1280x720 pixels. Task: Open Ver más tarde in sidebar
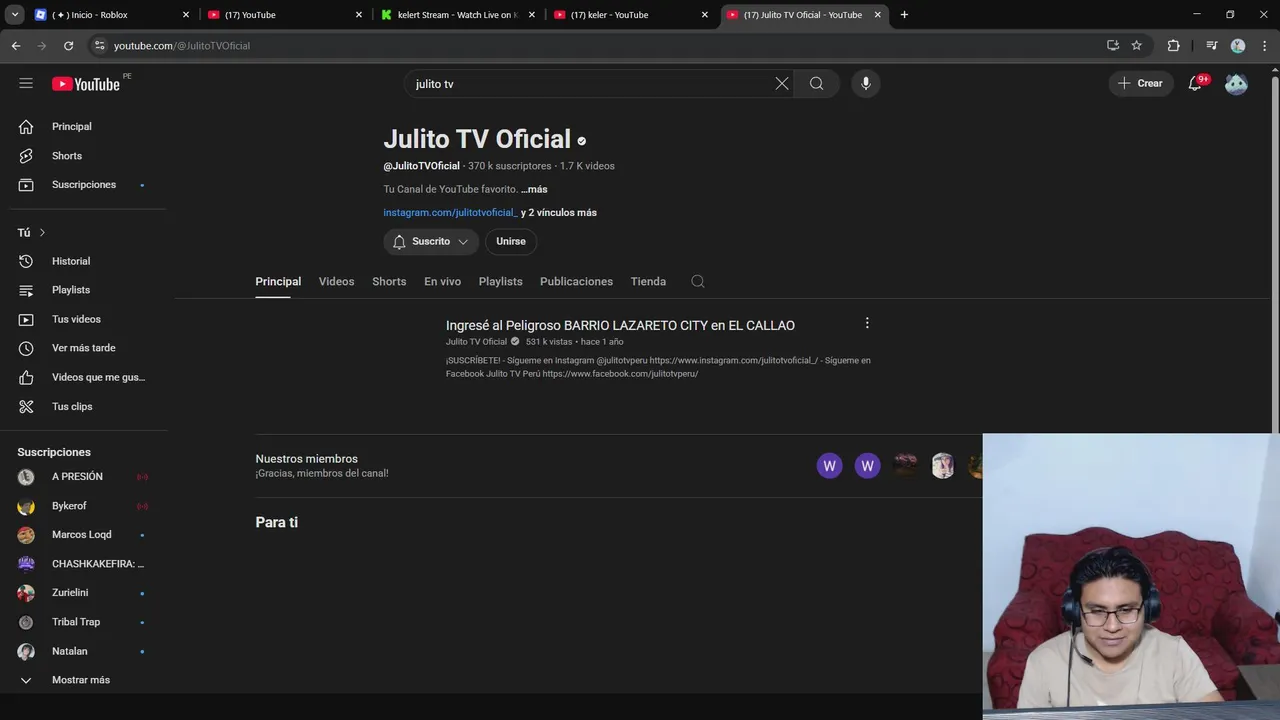(x=84, y=348)
